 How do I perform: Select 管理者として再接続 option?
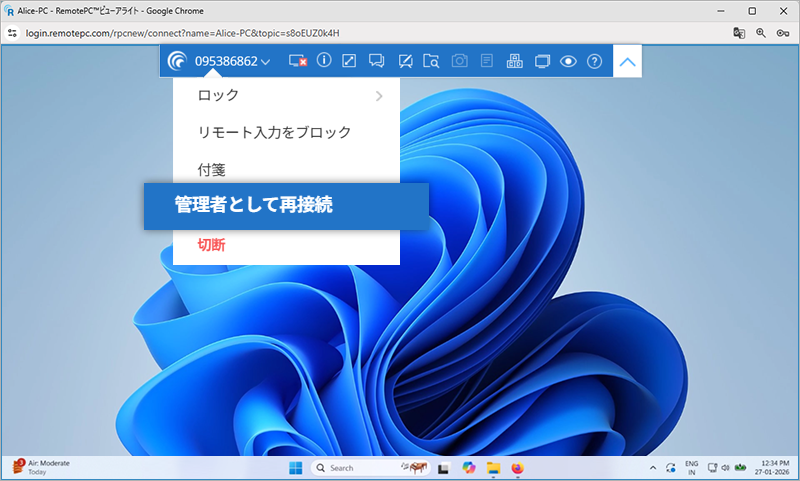click(286, 206)
